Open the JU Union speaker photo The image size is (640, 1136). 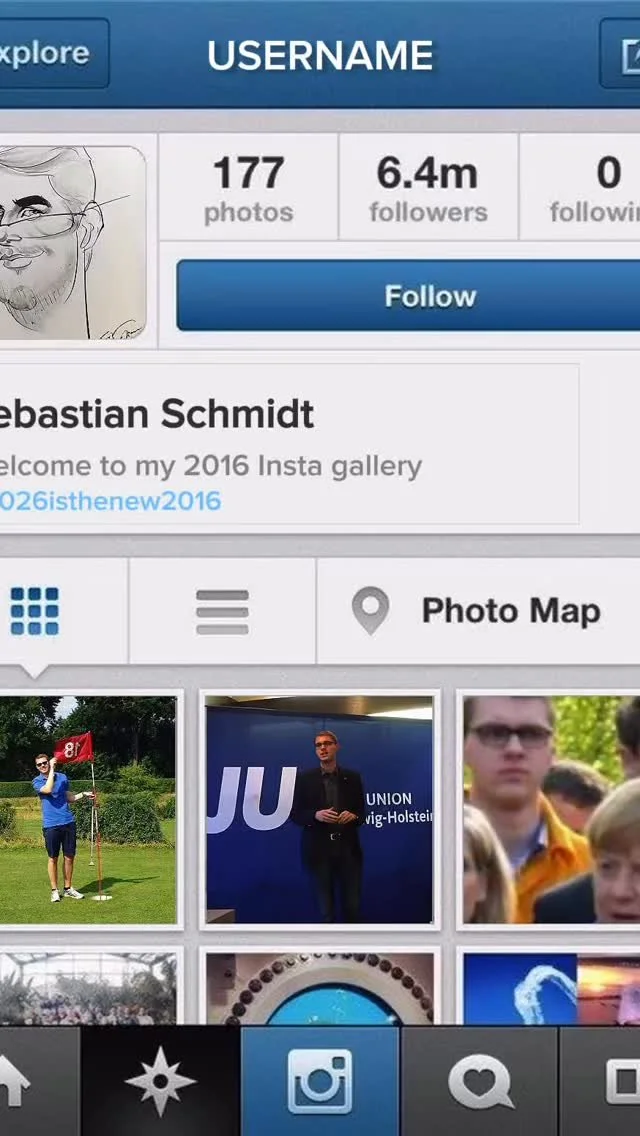coord(320,809)
